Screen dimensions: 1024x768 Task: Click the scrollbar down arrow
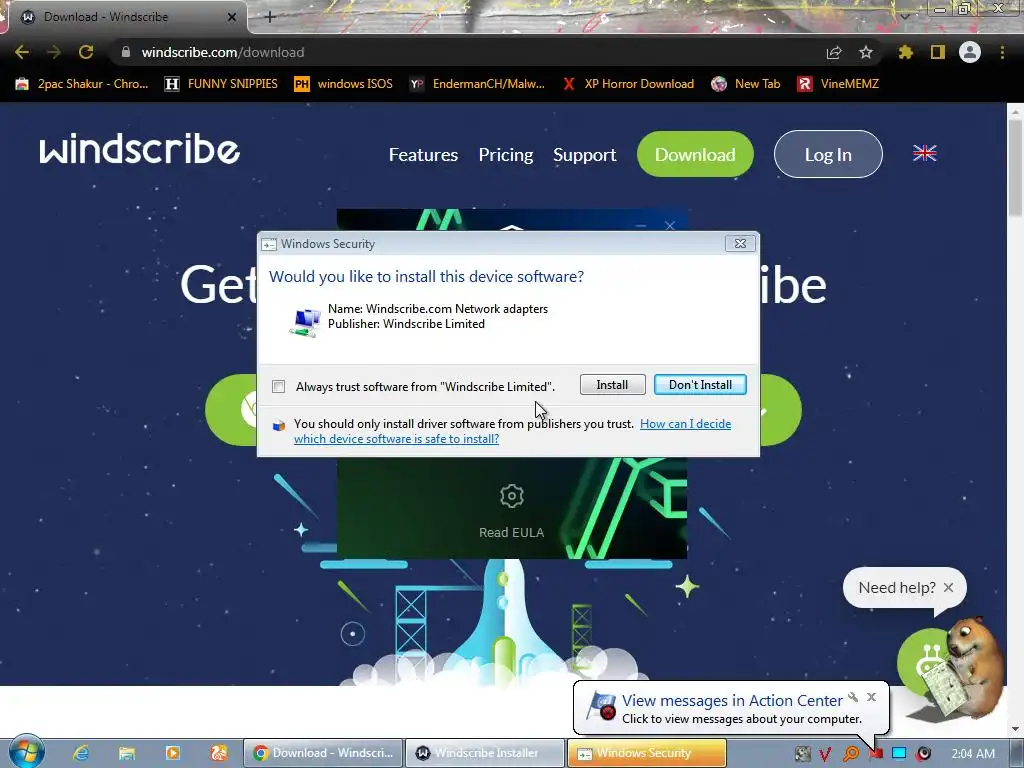[x=1014, y=729]
